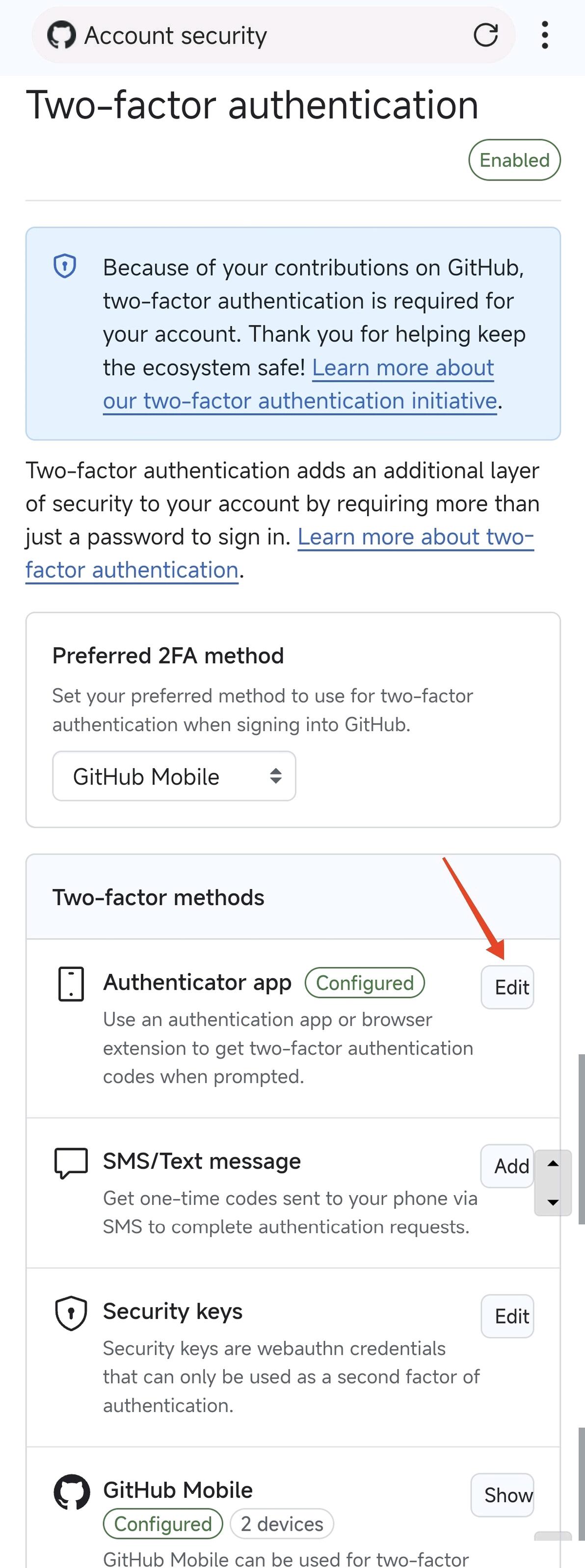The image size is (585, 1568).
Task: Click the GitHub Mobile octocat icon
Action: (72, 1492)
